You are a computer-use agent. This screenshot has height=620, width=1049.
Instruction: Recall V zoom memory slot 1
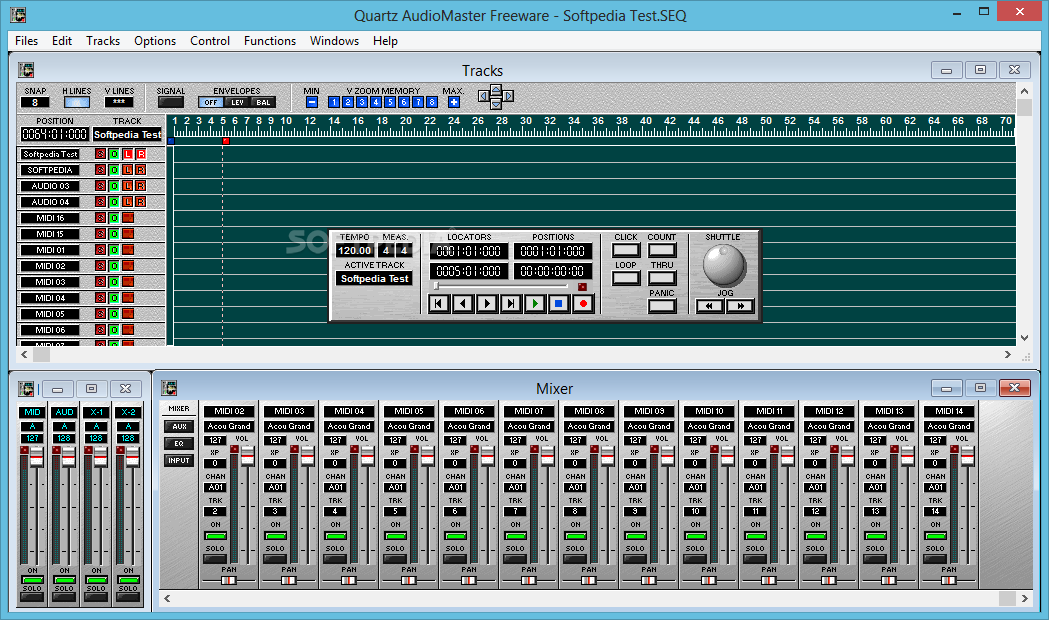334,102
